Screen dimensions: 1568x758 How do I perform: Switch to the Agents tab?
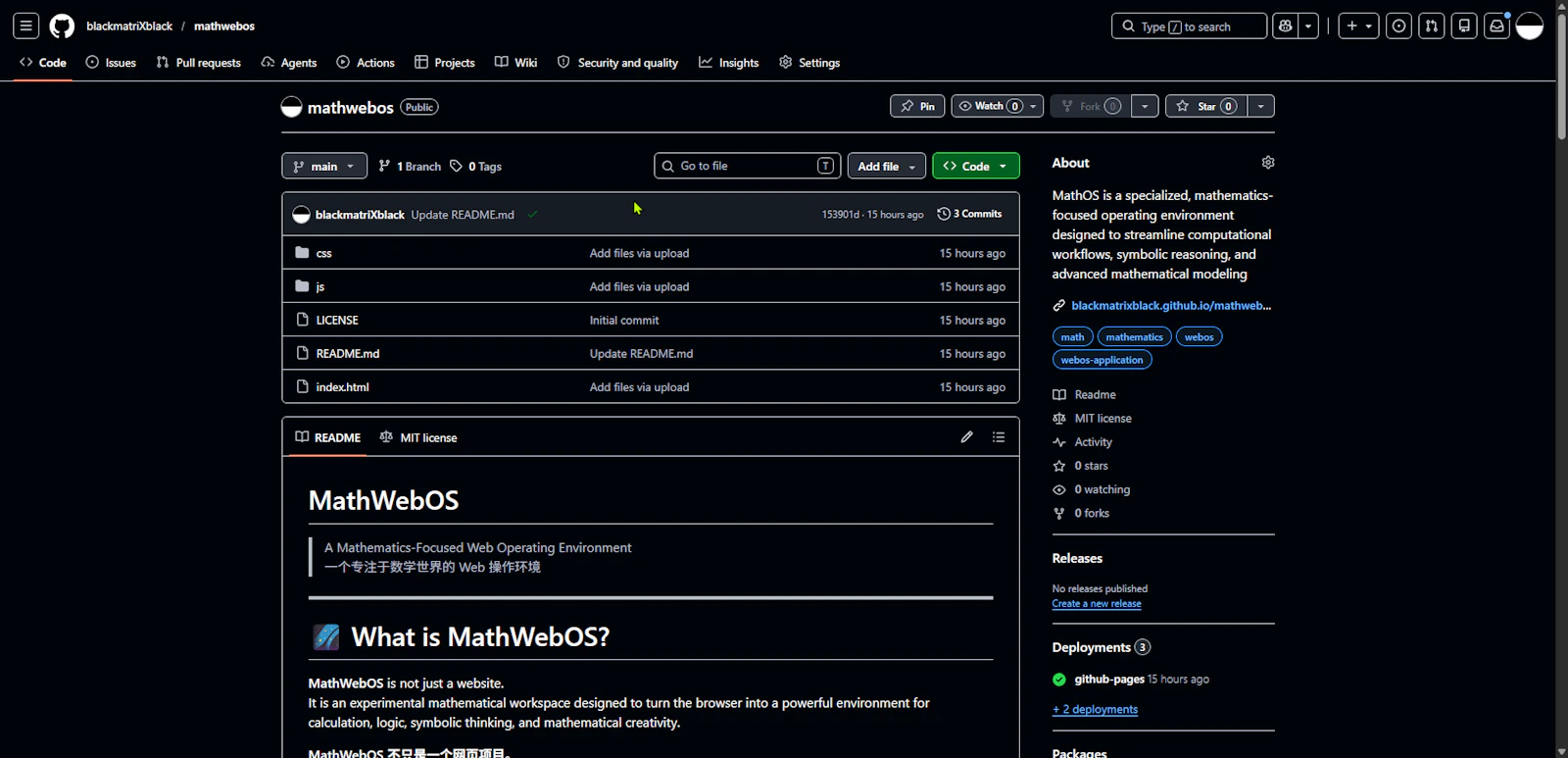pyautogui.click(x=289, y=63)
